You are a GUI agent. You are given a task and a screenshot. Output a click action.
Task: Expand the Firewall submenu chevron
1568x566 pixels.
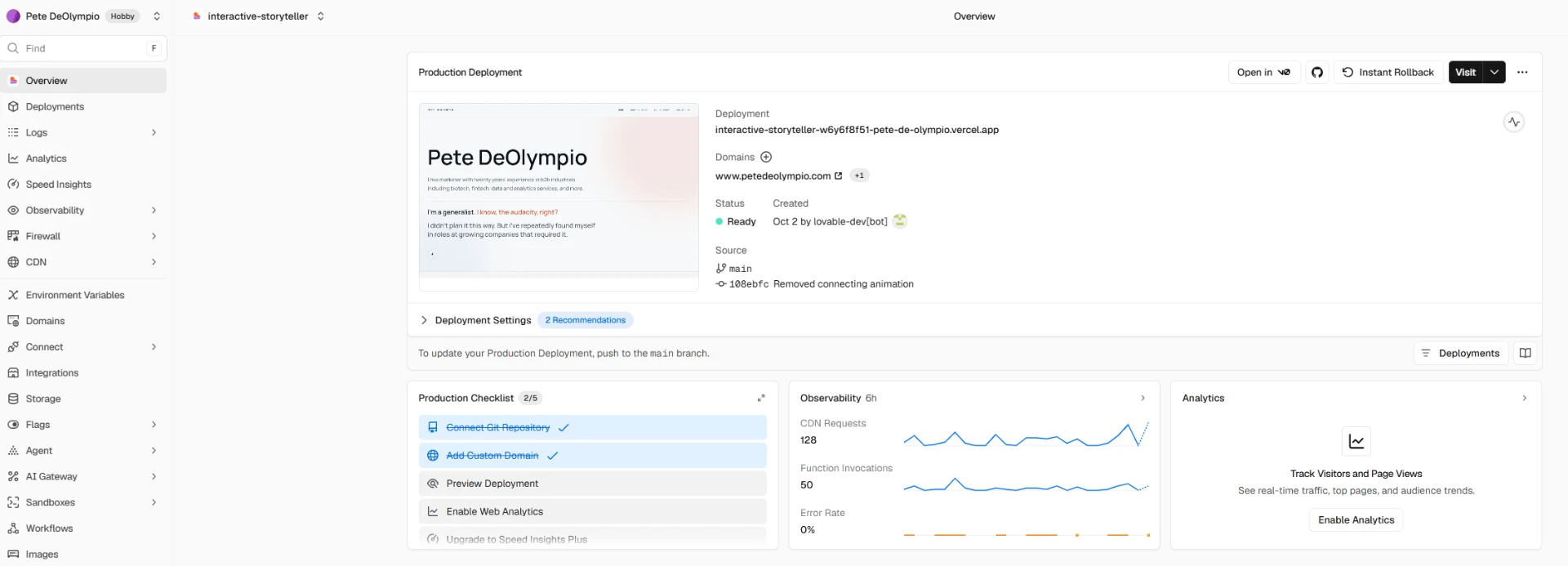click(x=154, y=236)
